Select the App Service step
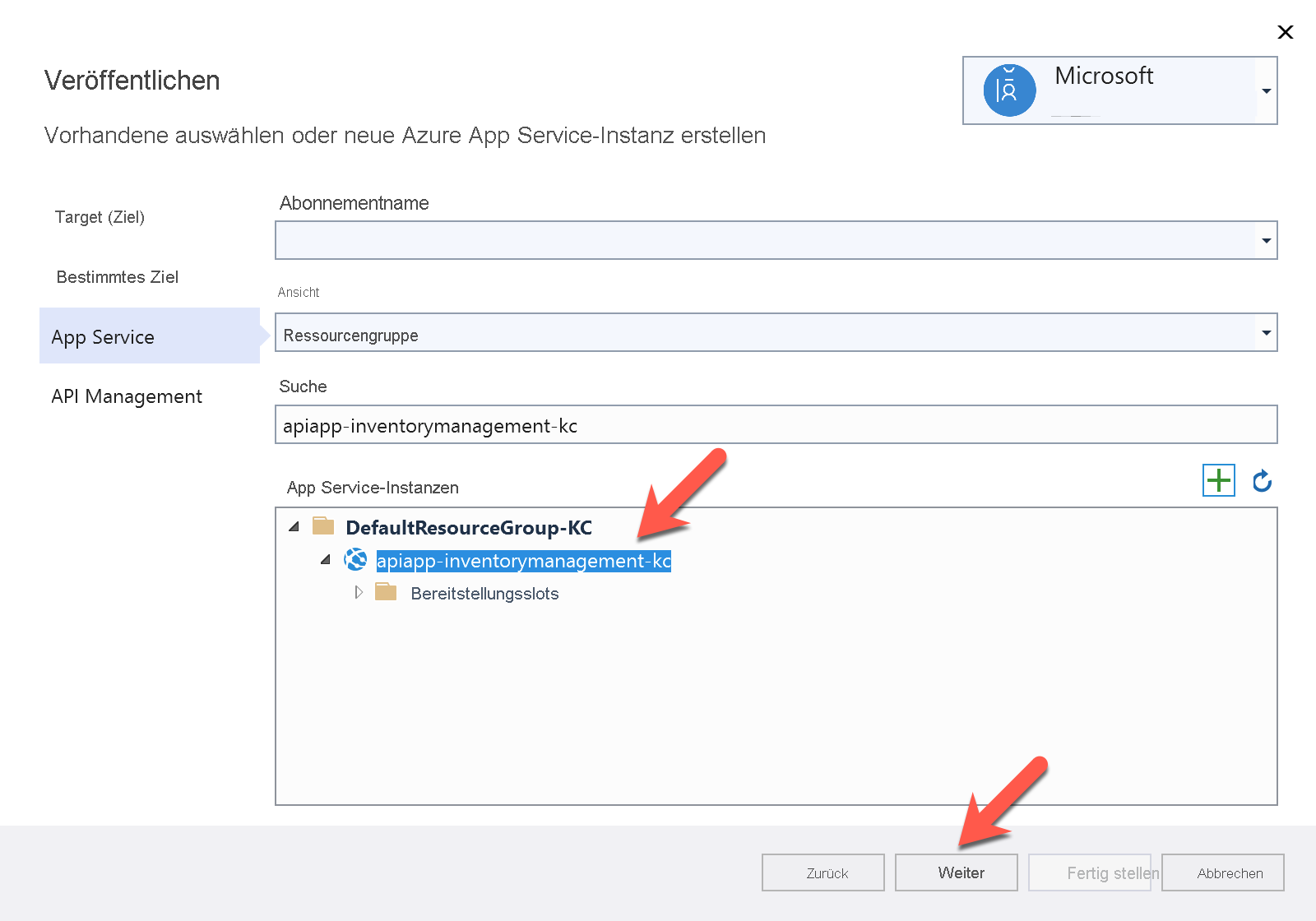1316x921 pixels. [150, 336]
